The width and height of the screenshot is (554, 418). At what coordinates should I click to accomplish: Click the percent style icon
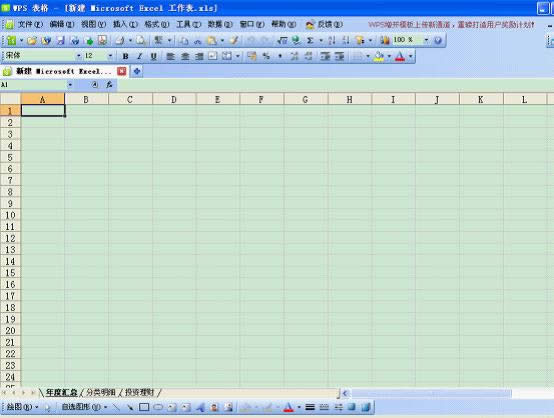266,56
